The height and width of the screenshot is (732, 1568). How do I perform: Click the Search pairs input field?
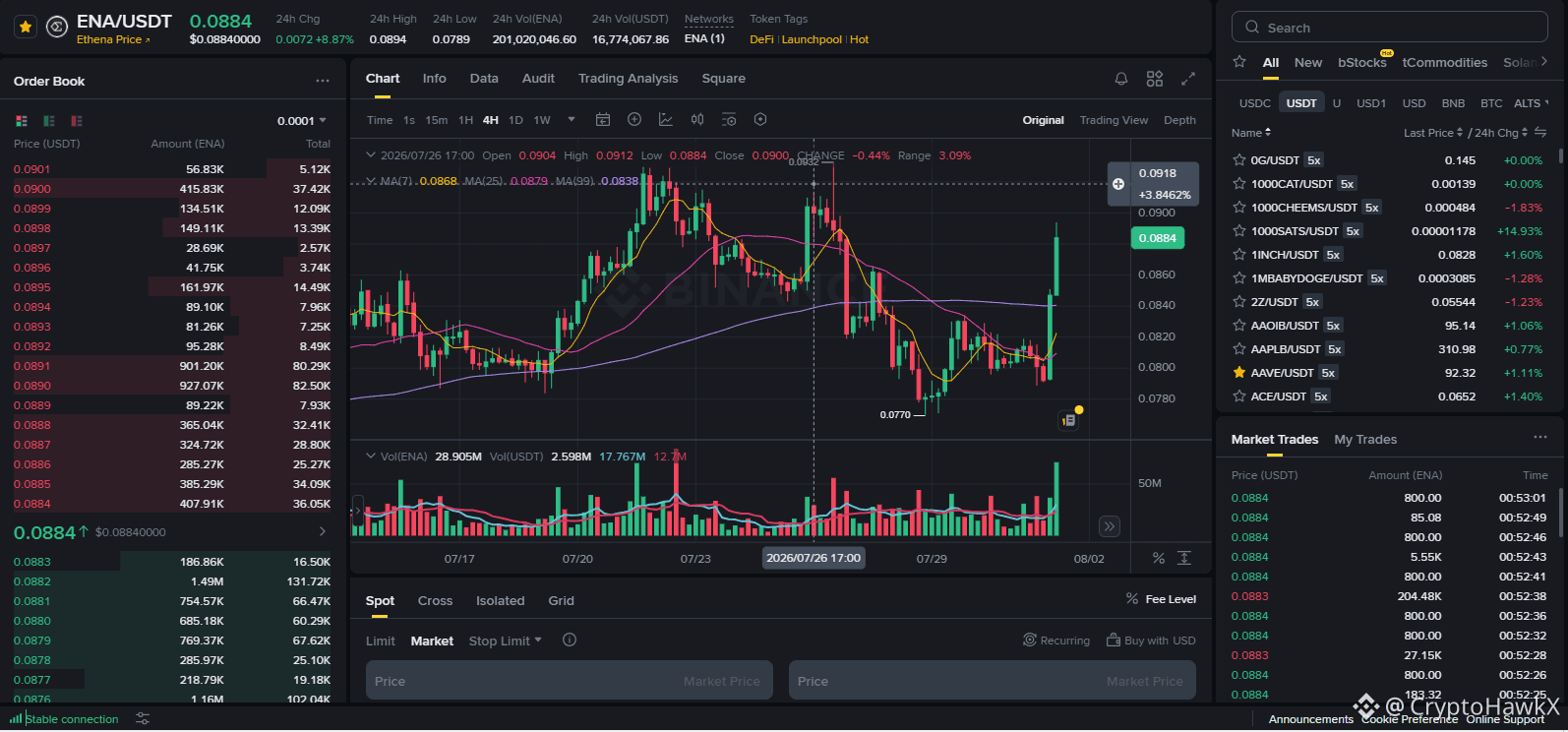click(x=1389, y=28)
